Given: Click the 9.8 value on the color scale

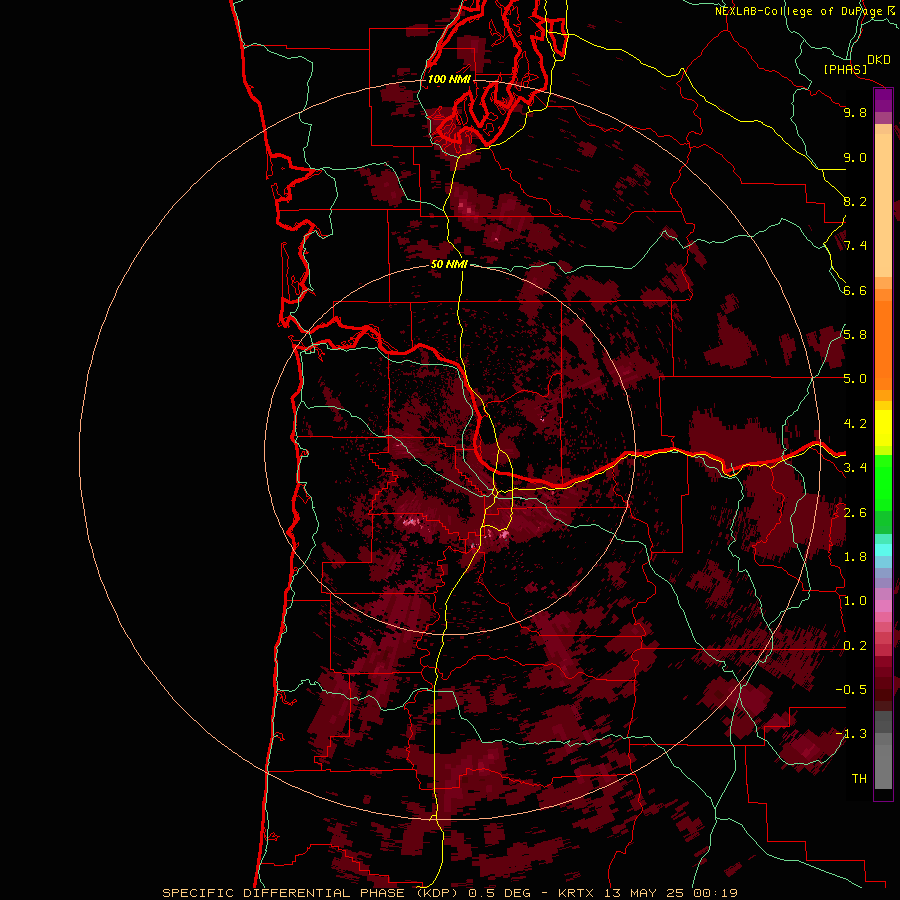Looking at the screenshot, I should coord(855,112).
